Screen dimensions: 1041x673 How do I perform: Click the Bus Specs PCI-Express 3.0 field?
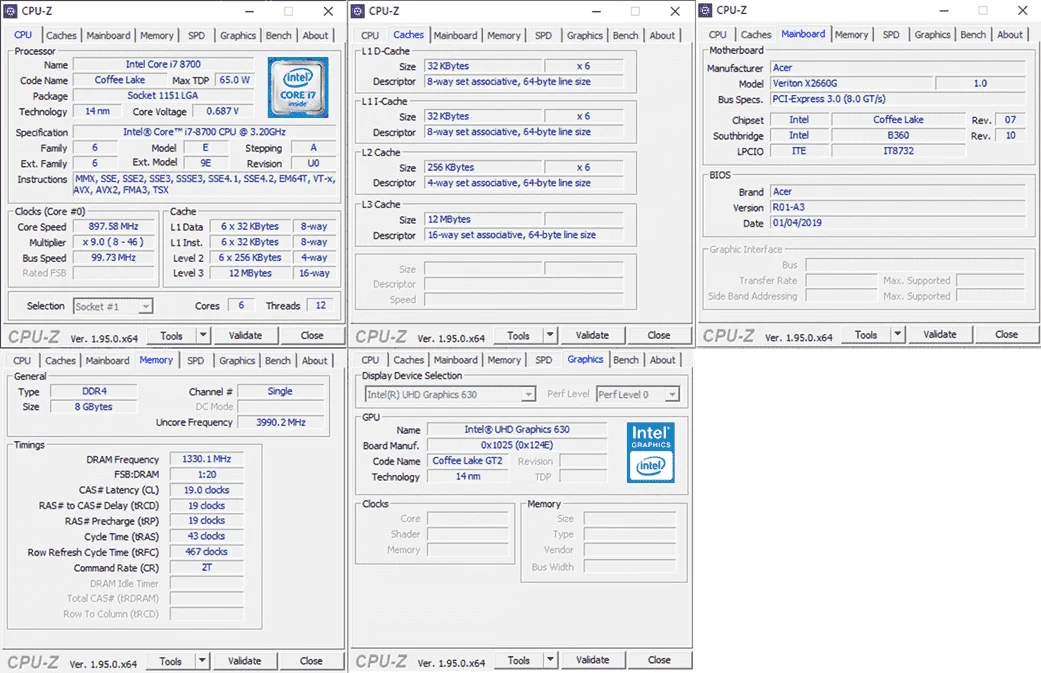click(898, 99)
